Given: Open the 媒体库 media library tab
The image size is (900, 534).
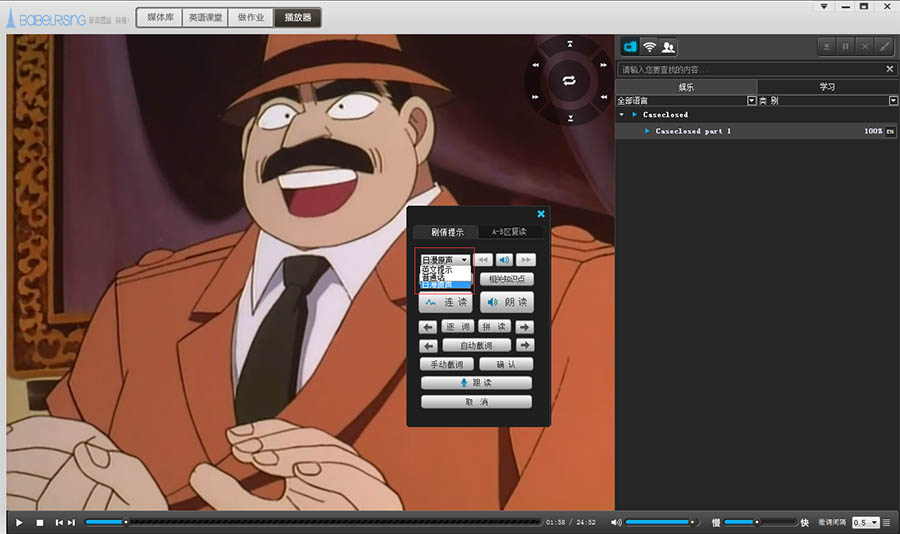Looking at the screenshot, I should tap(160, 17).
